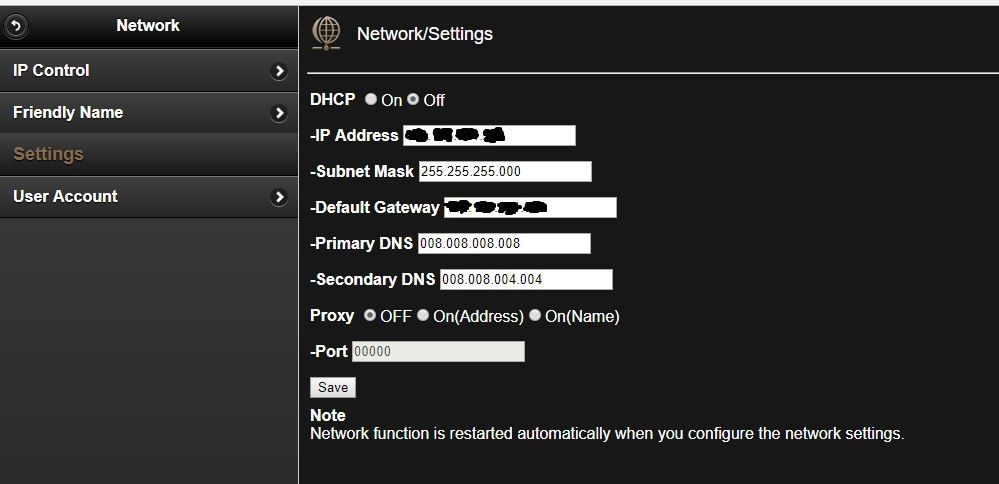
Task: Click the Network globe icon in header
Action: (326, 34)
